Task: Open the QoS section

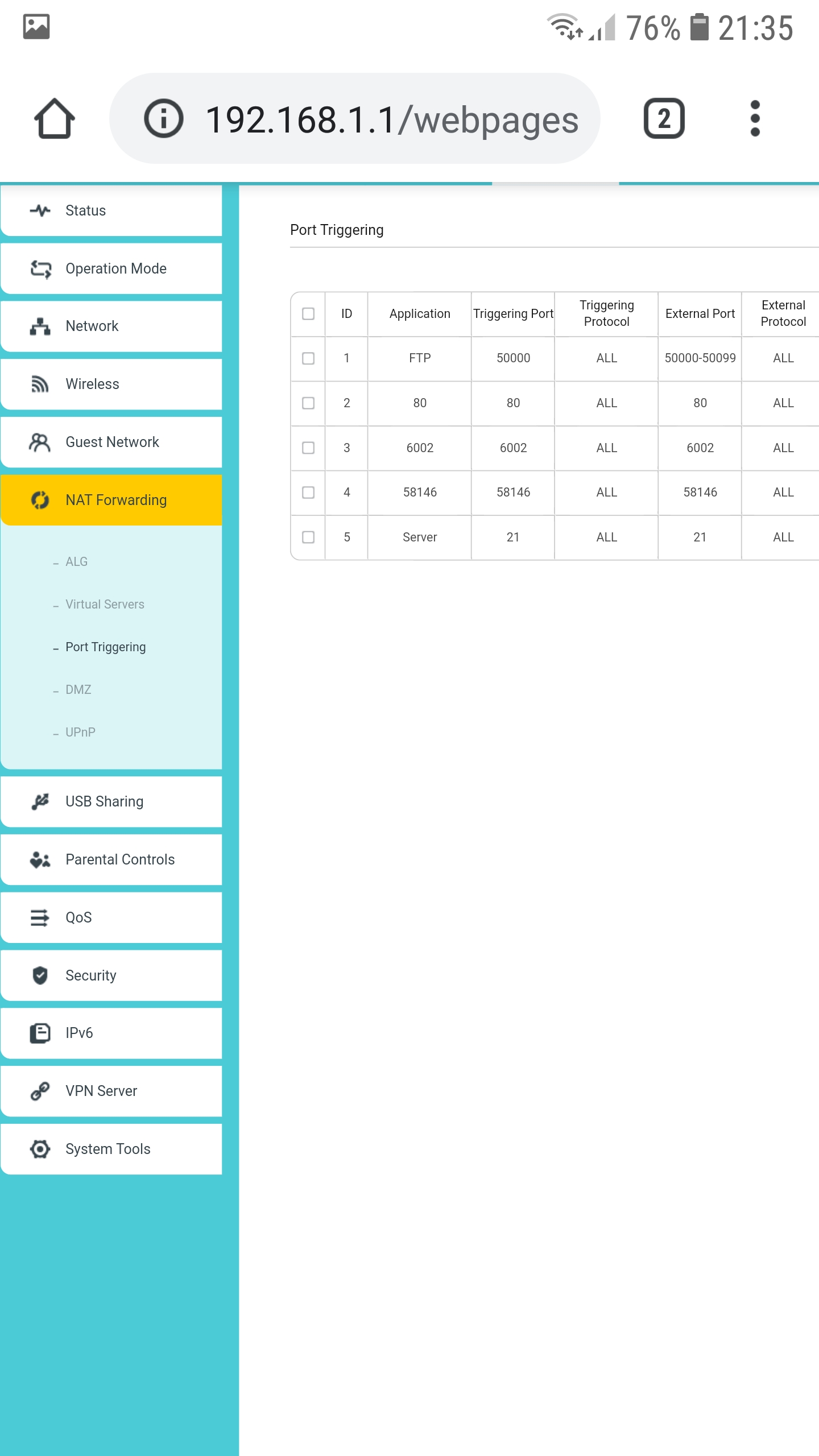Action: coord(111,917)
